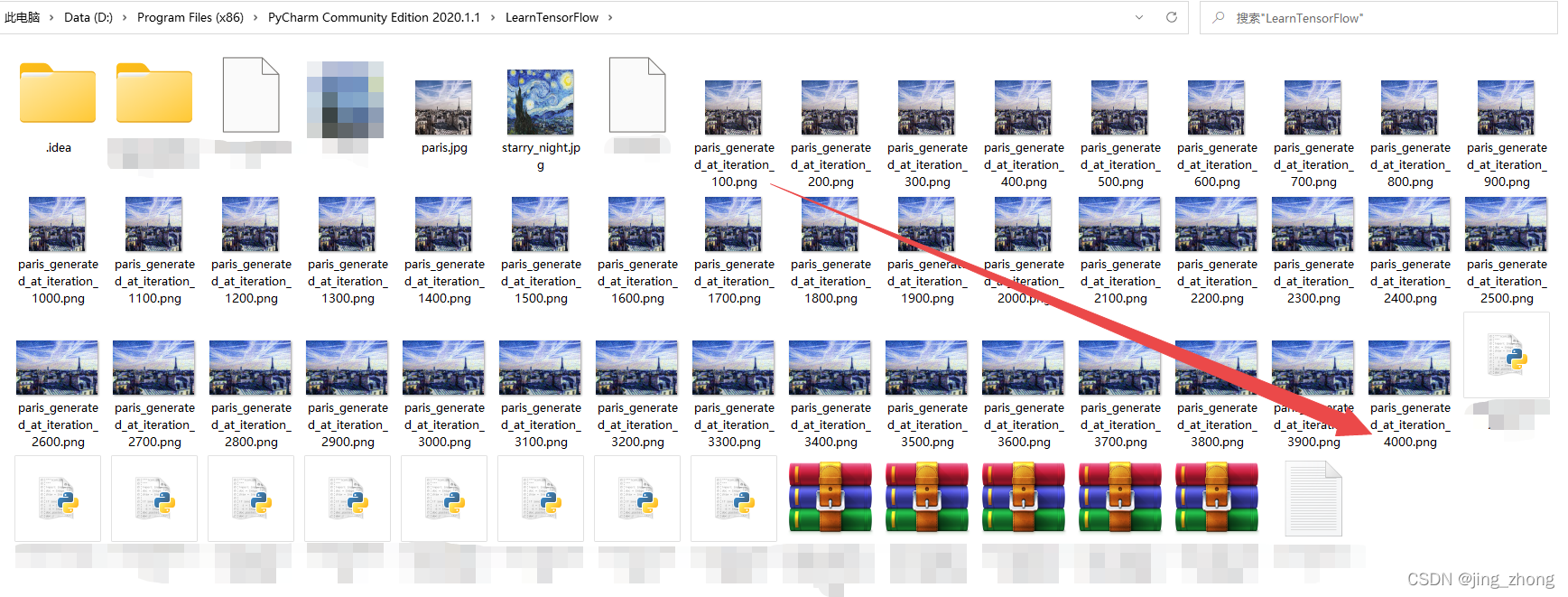
Task: Select paris_generated_at_iteration_1700.png file
Action: pos(734,251)
